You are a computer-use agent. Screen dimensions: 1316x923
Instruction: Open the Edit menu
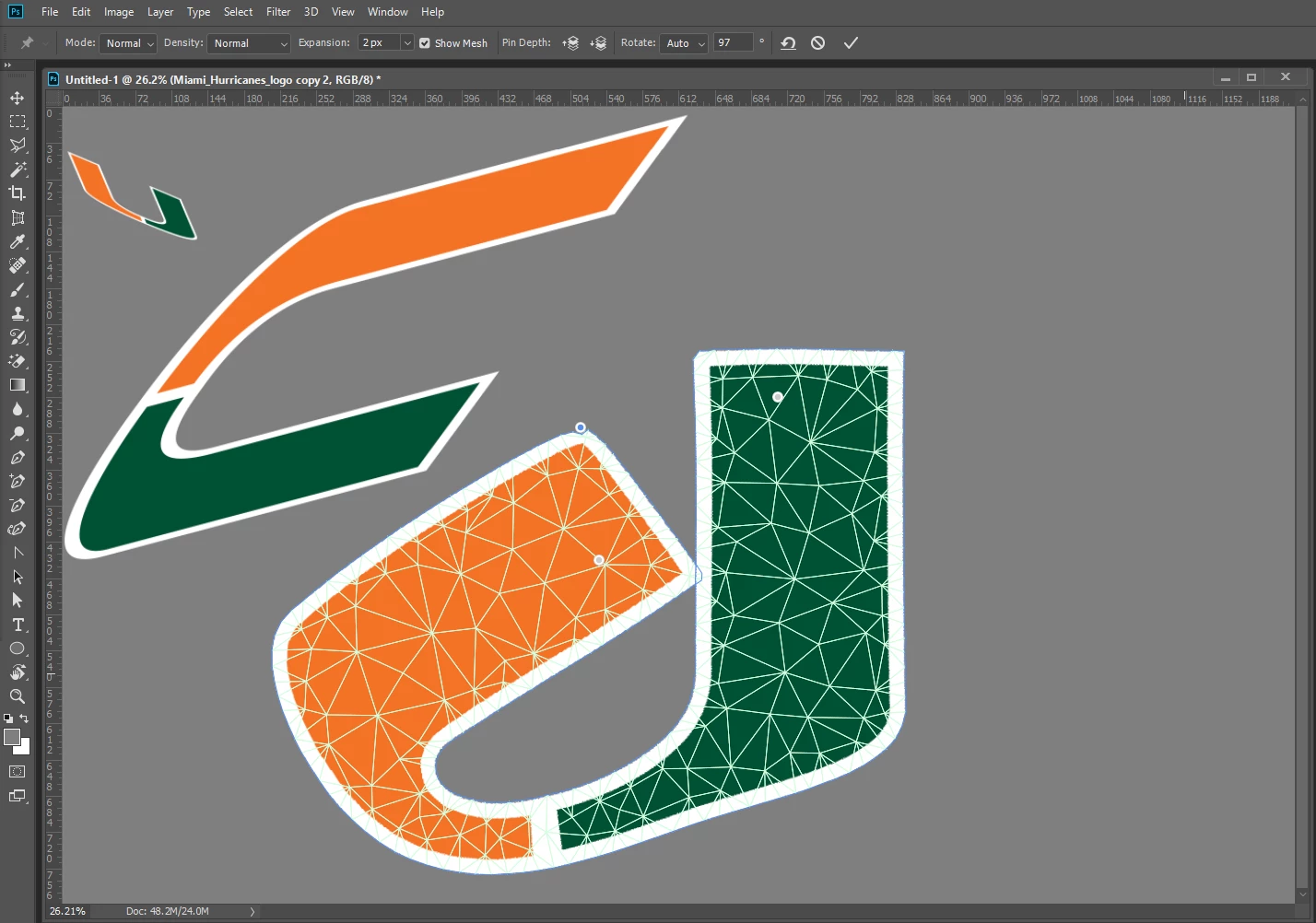pos(81,12)
